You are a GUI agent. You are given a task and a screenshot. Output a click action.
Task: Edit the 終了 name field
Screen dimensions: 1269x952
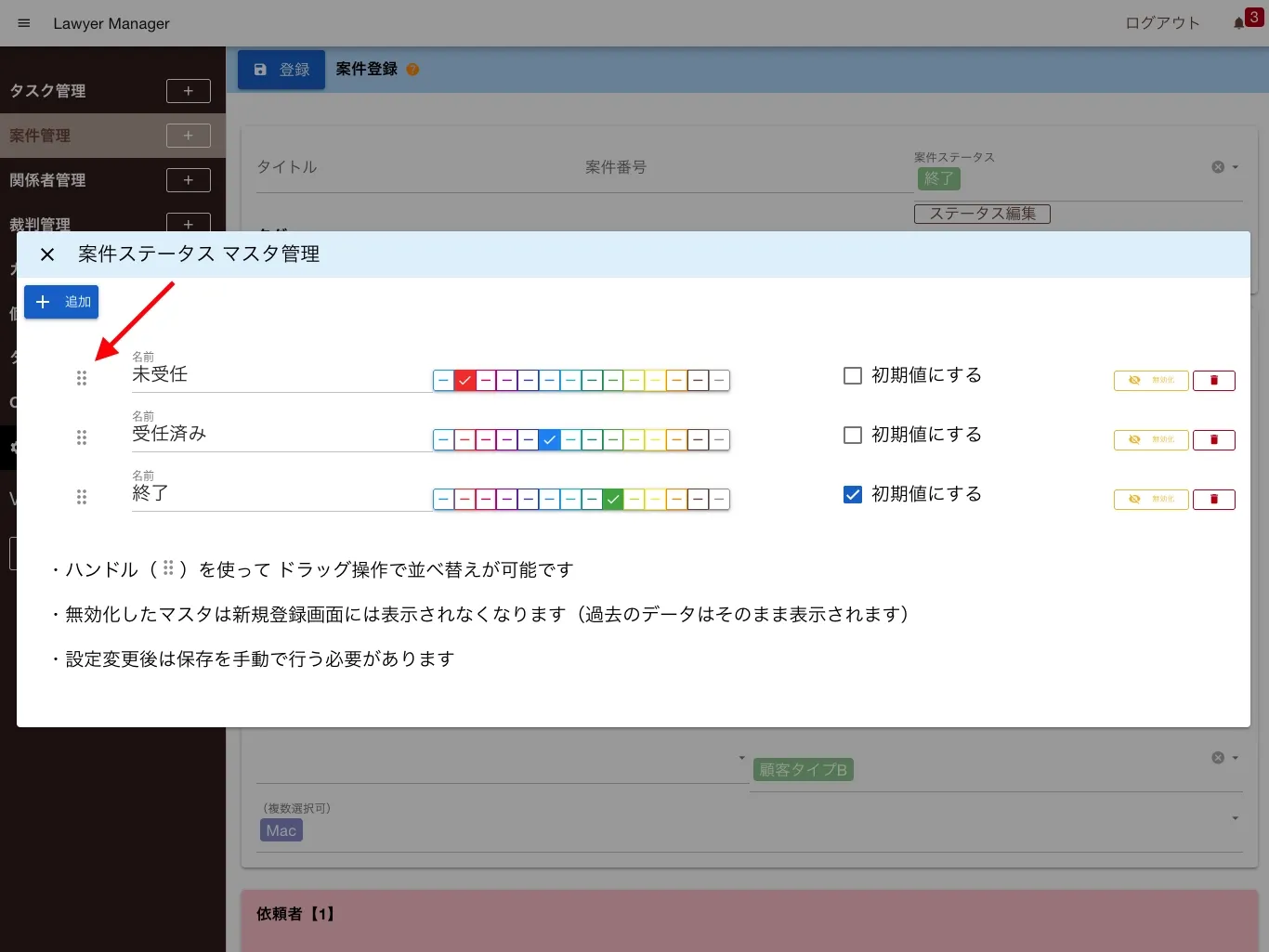tap(281, 493)
